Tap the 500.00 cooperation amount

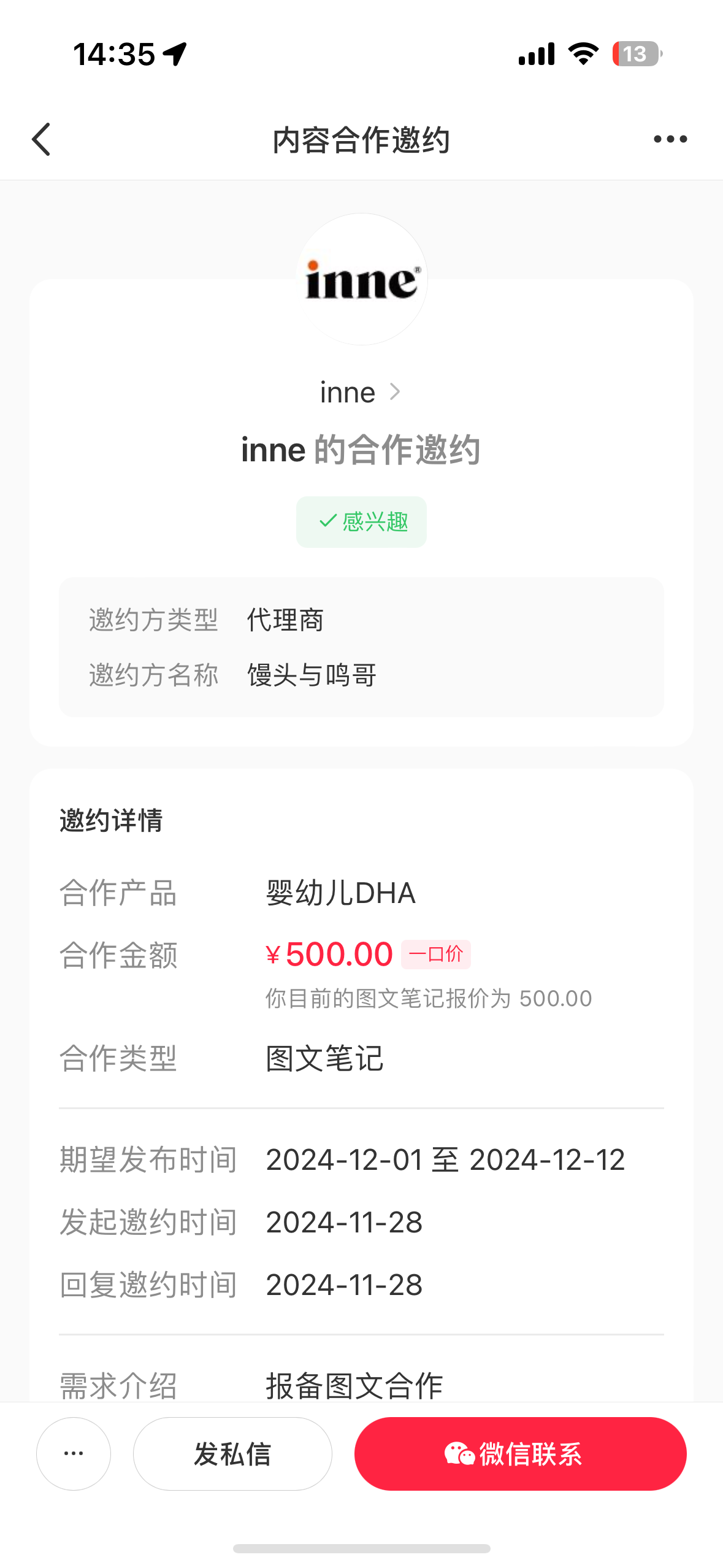click(339, 955)
